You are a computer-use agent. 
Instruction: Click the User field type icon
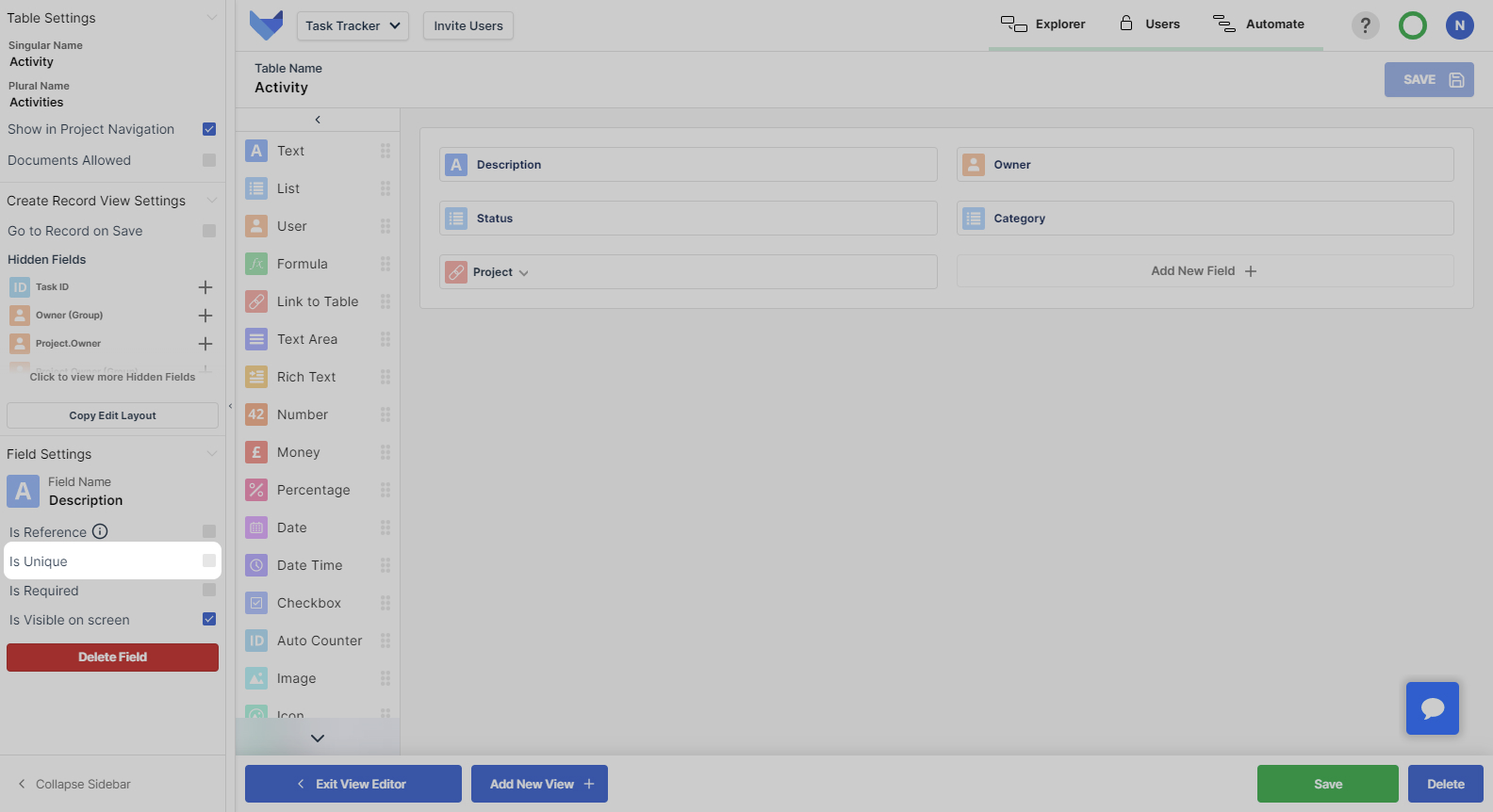(256, 226)
